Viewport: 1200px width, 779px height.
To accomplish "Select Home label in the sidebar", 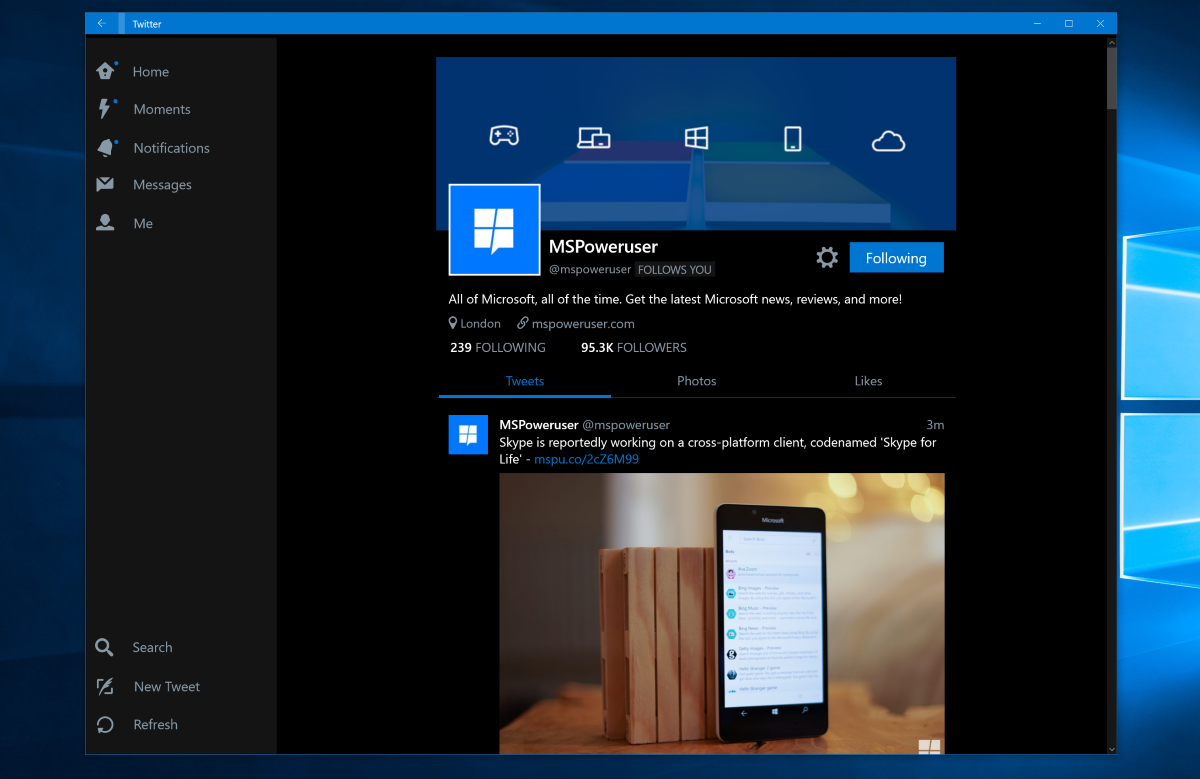I will pyautogui.click(x=151, y=72).
